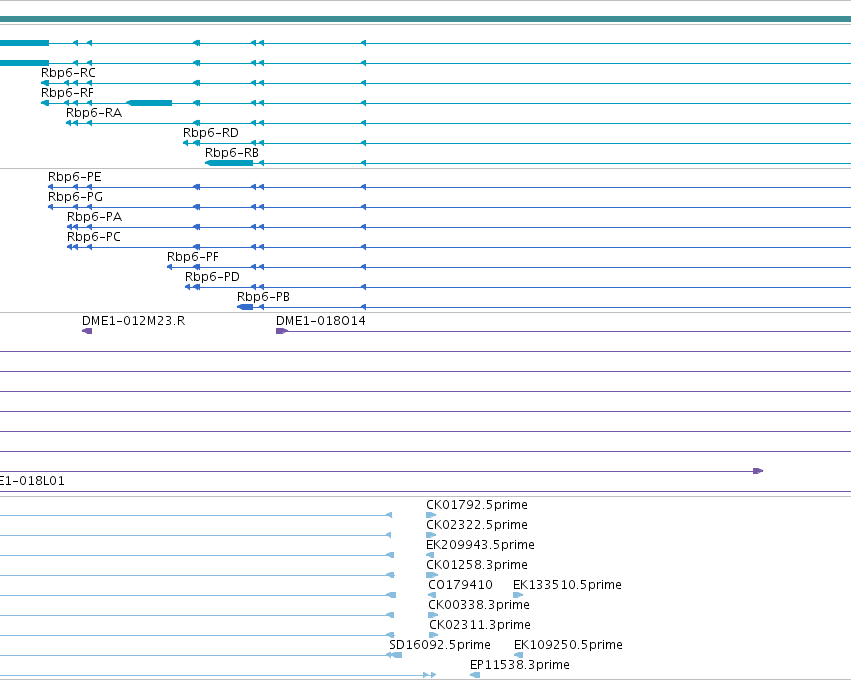Open the Rbp6-PA protein label
Screen dimensions: 851x680
coord(94,217)
